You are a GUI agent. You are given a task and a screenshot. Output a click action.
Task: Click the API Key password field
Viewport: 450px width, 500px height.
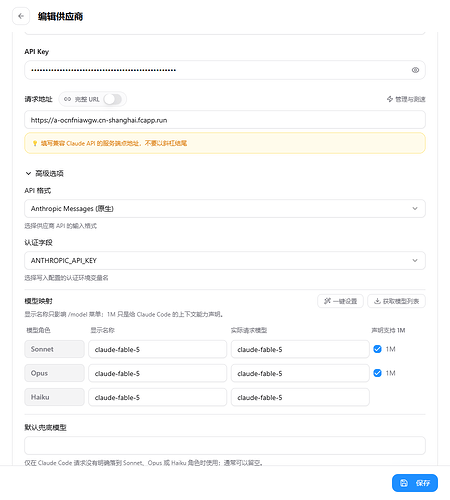pyautogui.click(x=225, y=70)
